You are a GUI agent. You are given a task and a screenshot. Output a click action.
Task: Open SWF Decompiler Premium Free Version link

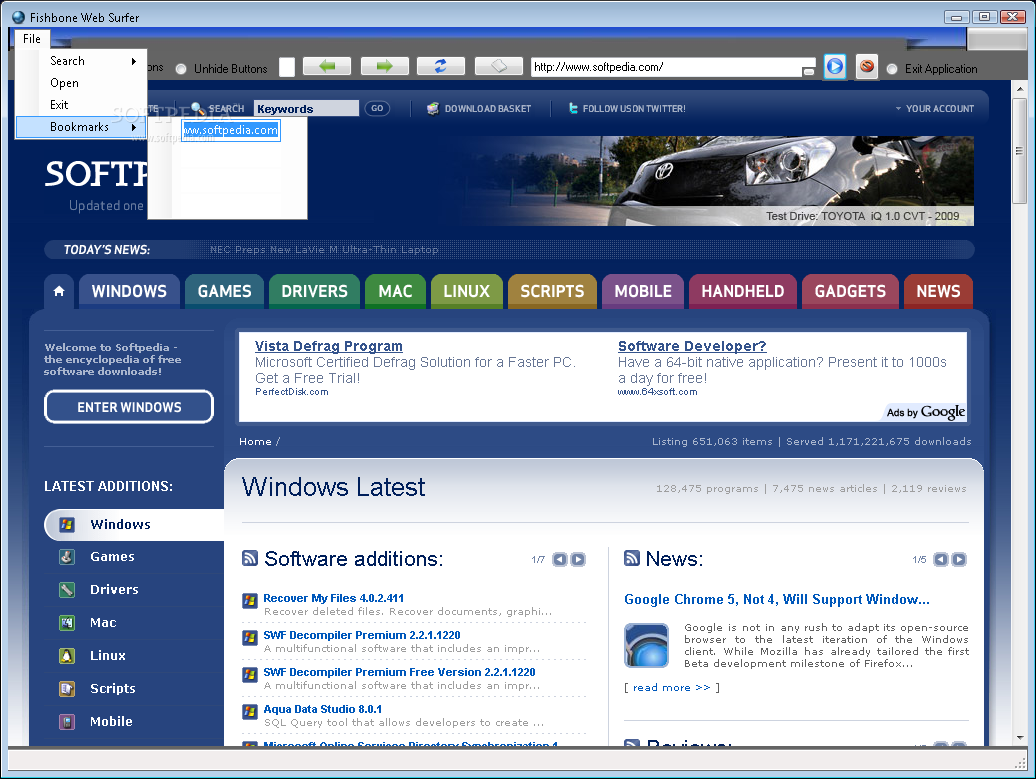click(x=399, y=672)
